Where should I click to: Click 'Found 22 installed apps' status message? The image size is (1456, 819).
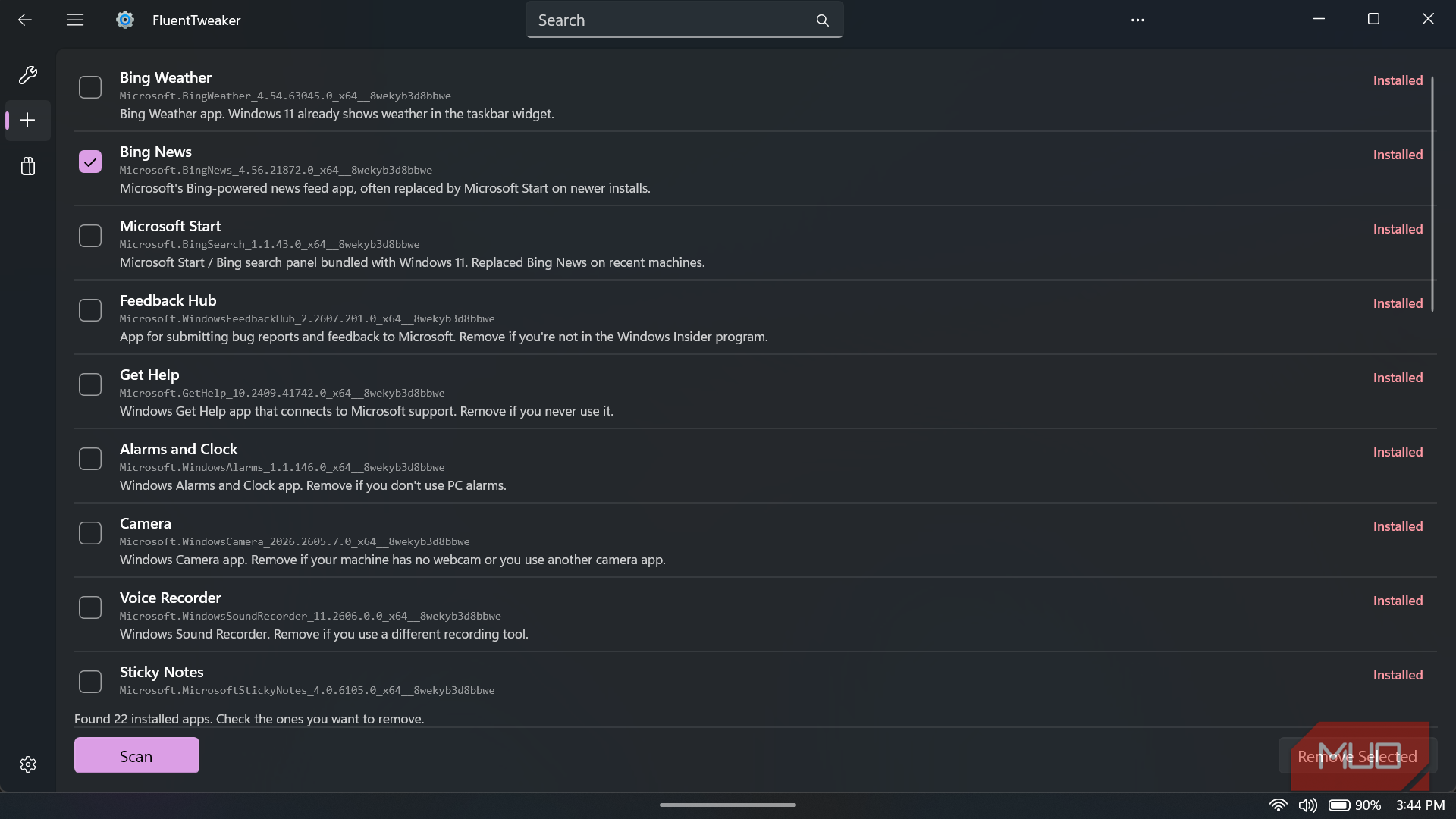pos(249,719)
